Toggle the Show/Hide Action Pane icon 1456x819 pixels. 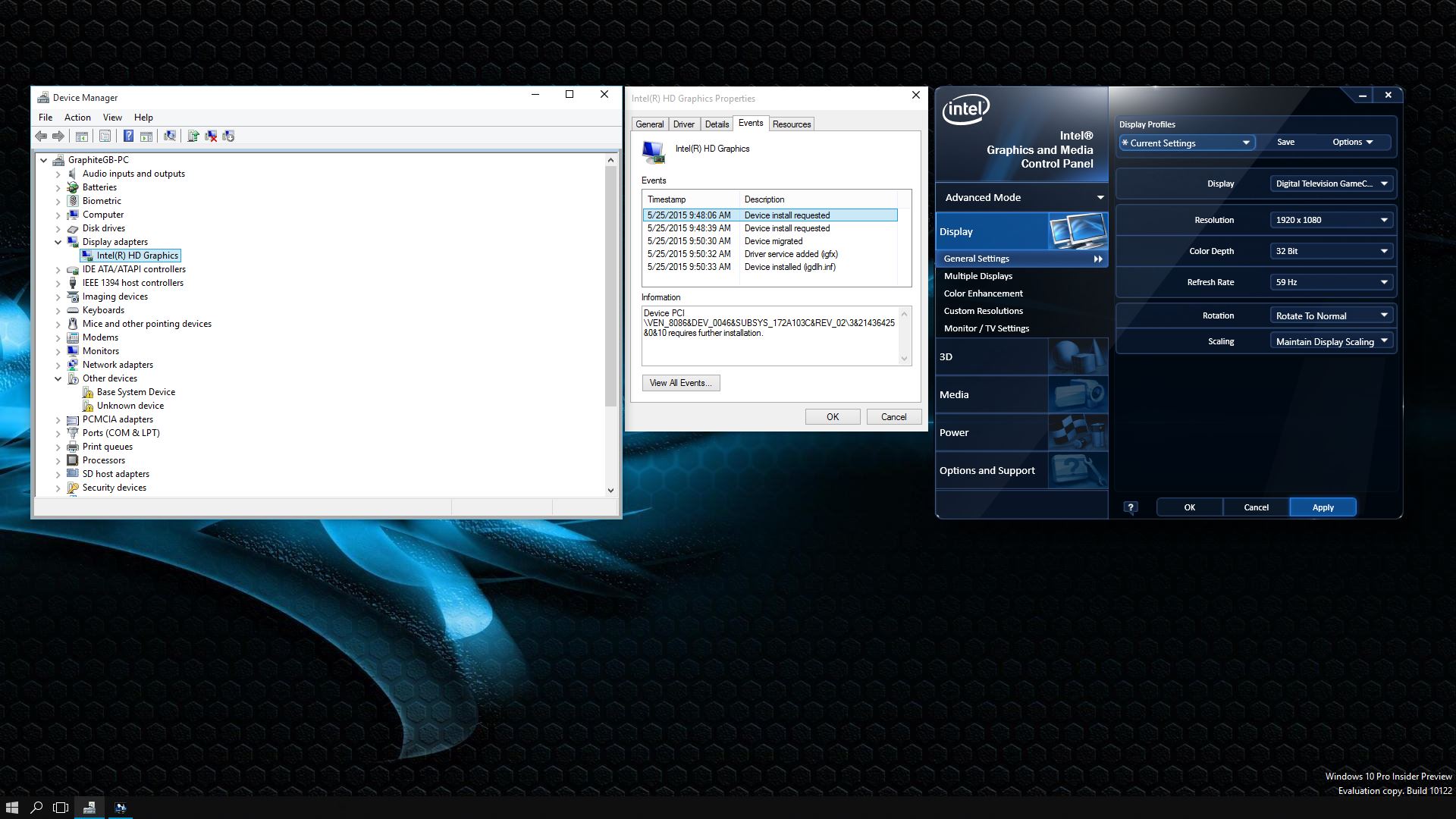[146, 136]
